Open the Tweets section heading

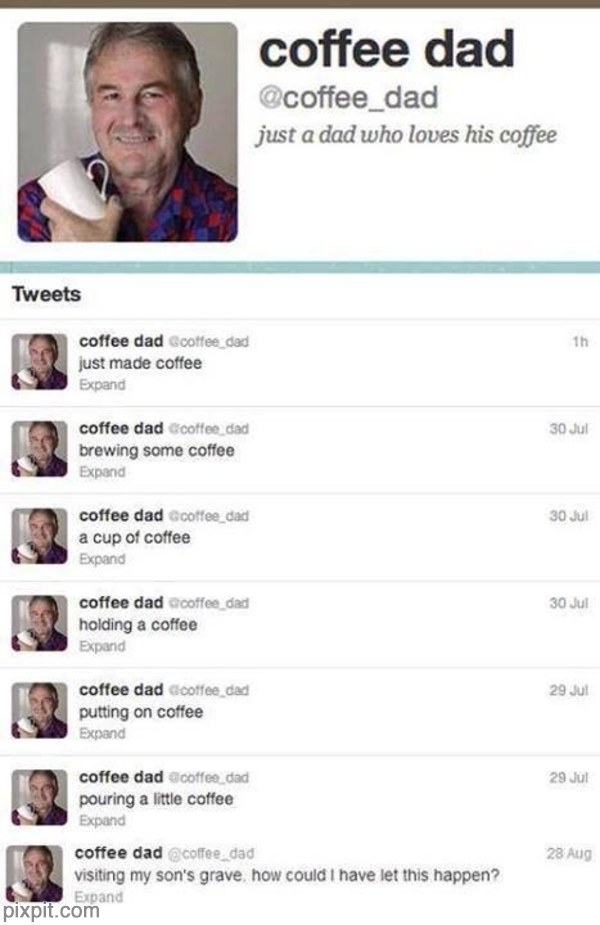(47, 294)
